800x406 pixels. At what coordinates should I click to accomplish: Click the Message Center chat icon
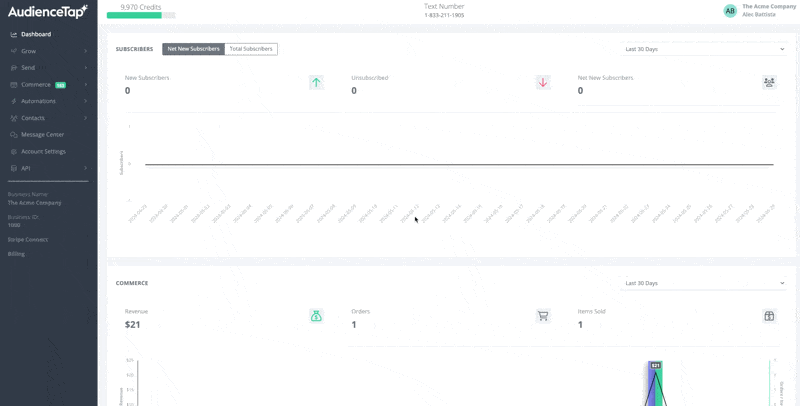point(14,135)
